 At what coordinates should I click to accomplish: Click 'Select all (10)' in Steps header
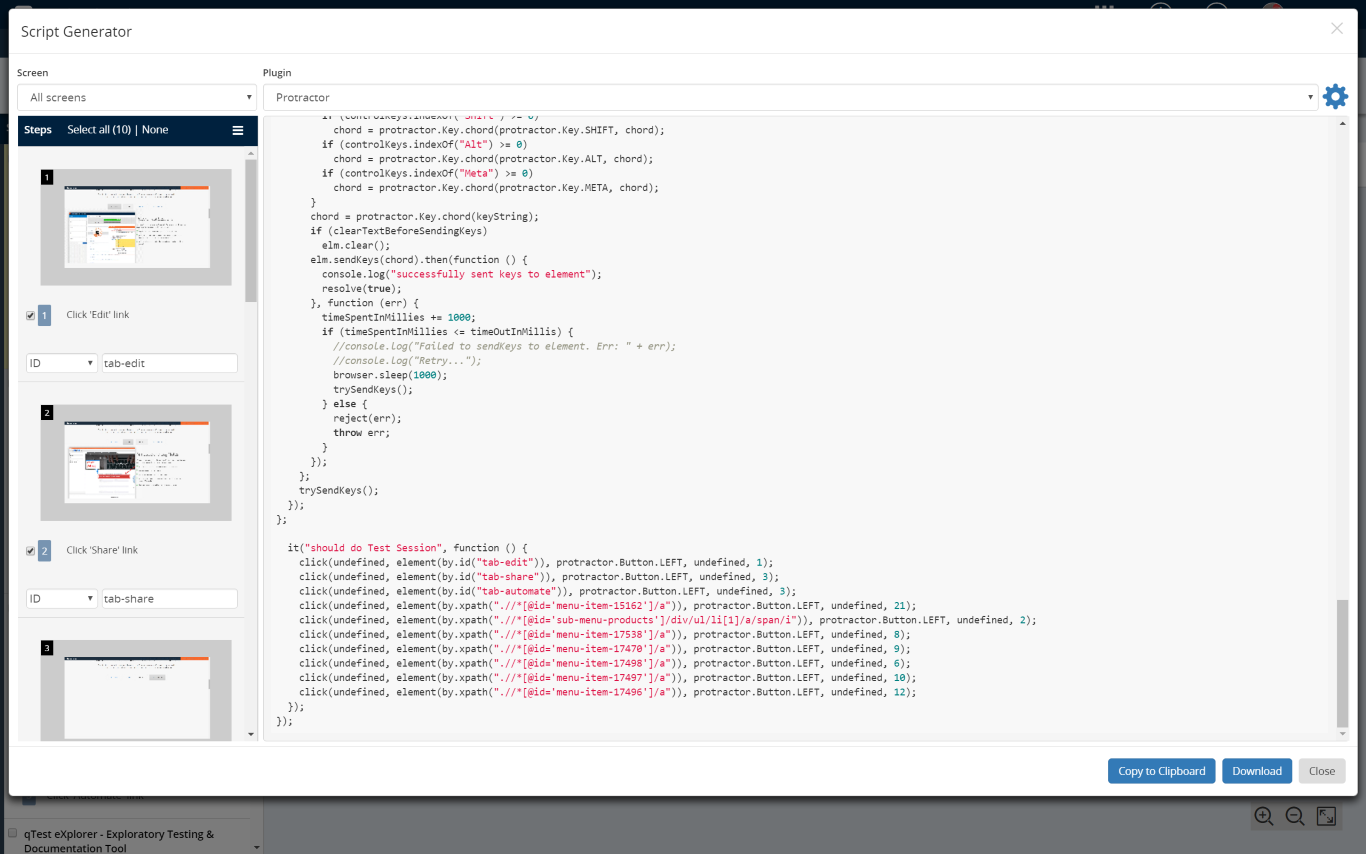click(x=98, y=130)
